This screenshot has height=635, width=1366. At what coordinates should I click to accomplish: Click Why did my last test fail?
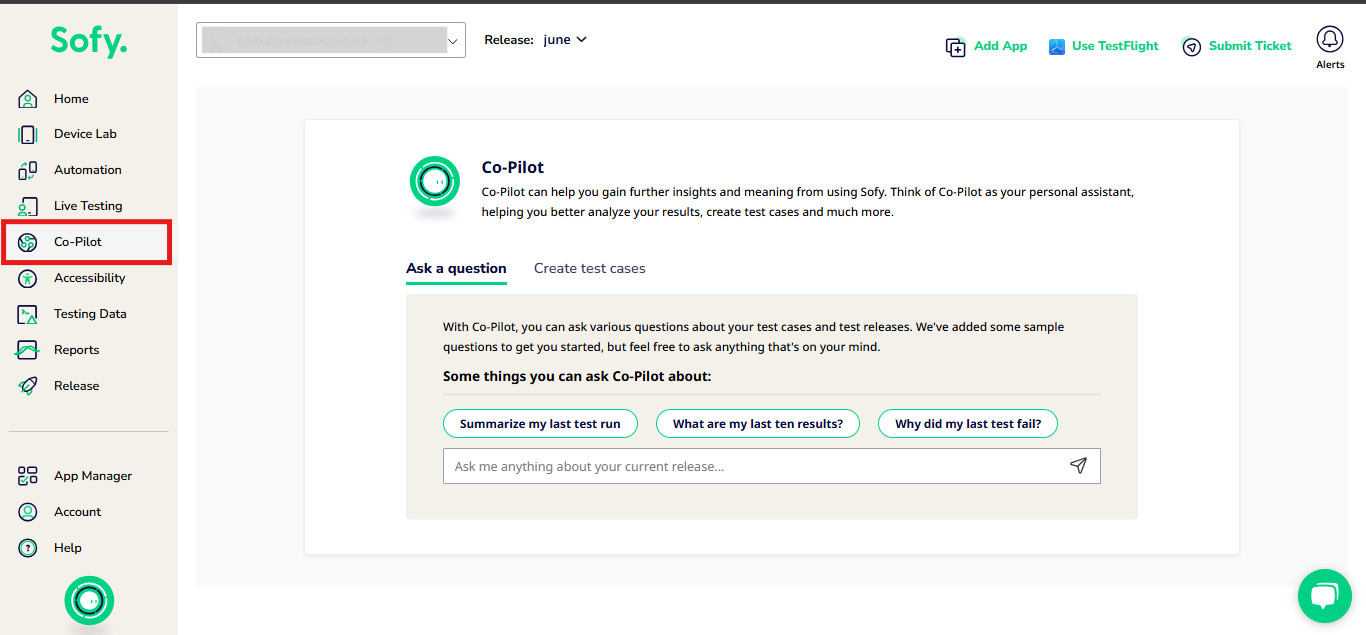[x=968, y=424]
